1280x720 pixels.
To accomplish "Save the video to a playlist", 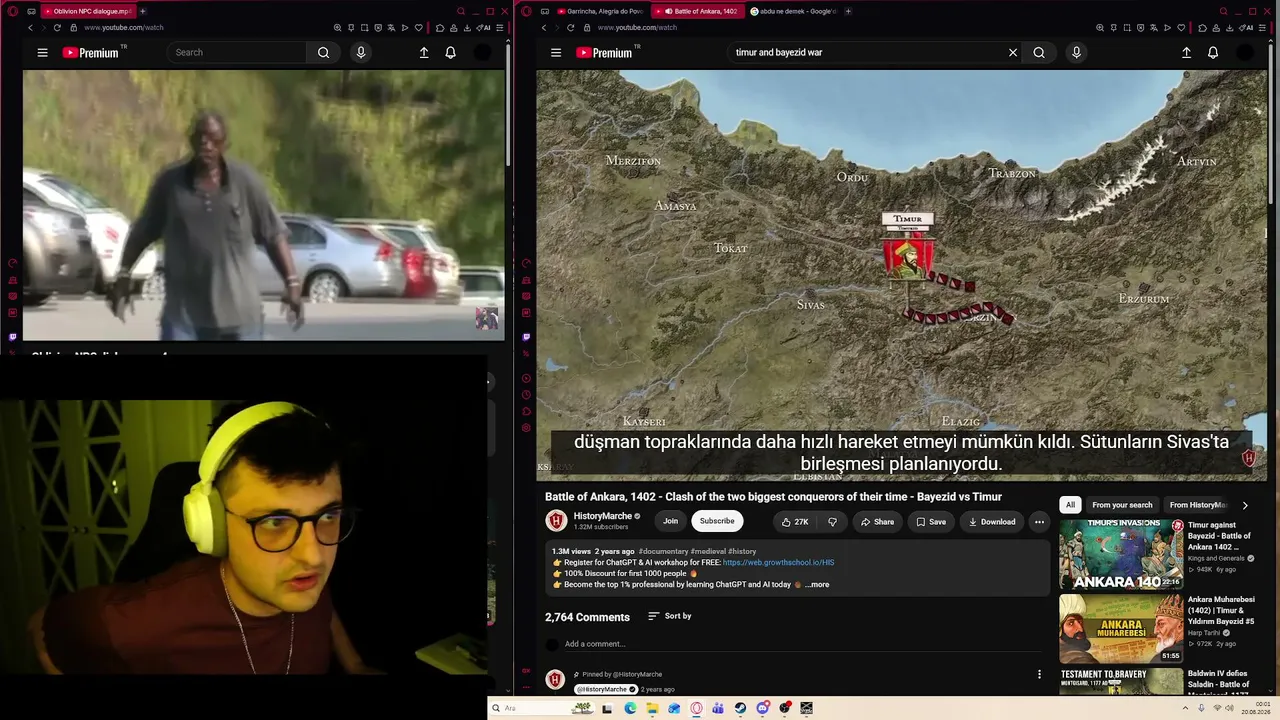I will (929, 522).
